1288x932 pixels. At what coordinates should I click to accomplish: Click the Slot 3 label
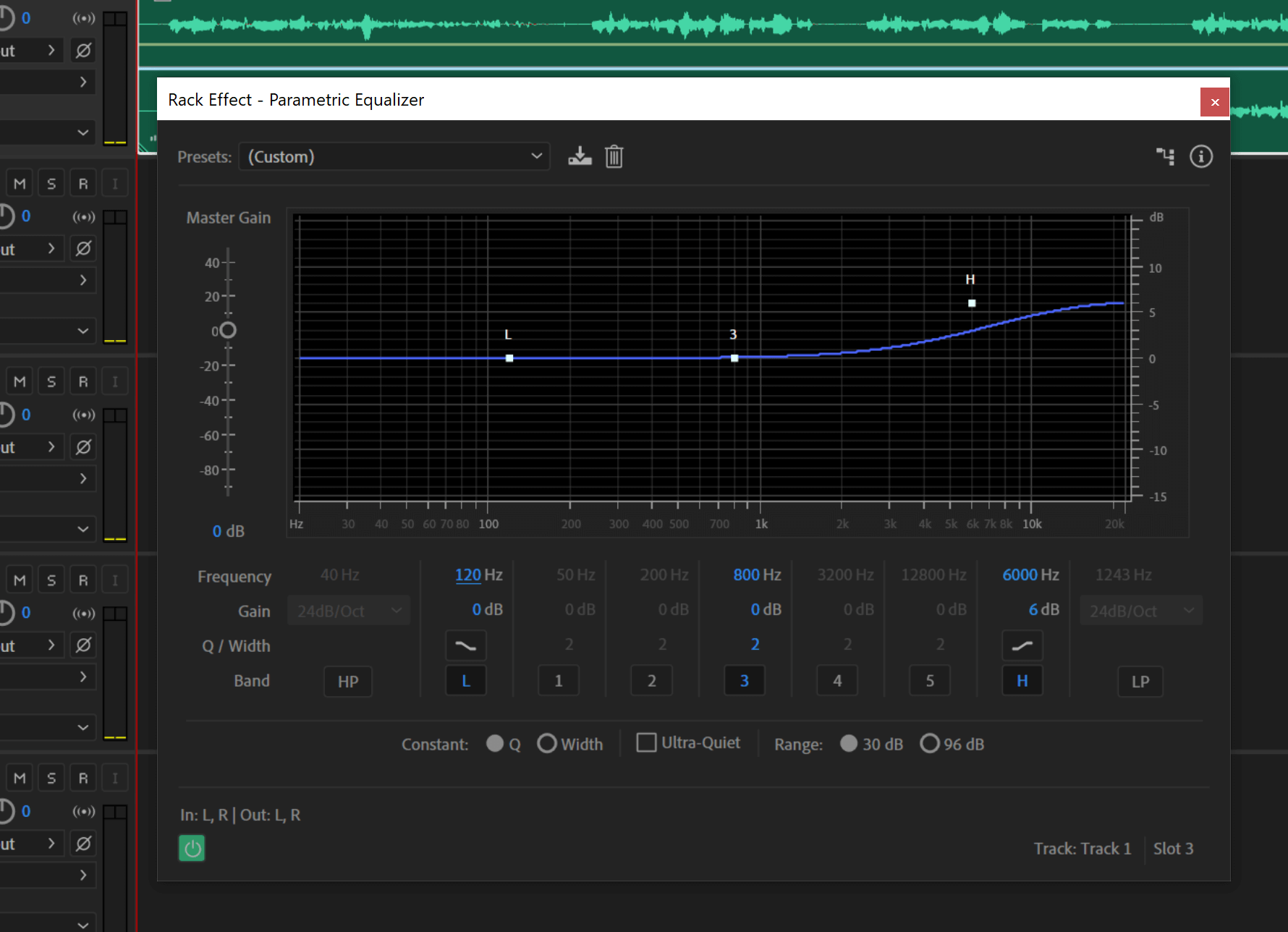click(x=1173, y=849)
